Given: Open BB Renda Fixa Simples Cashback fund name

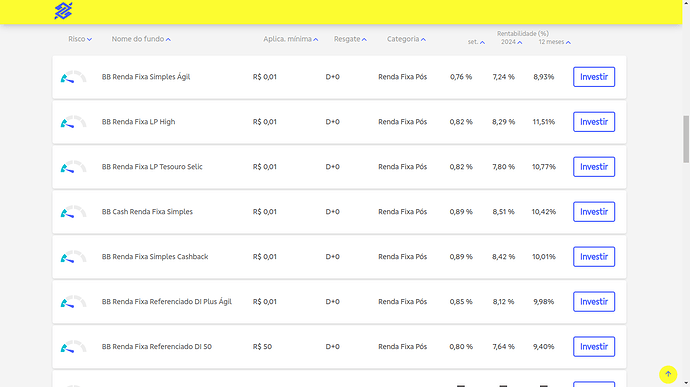Looking at the screenshot, I should [x=155, y=257].
